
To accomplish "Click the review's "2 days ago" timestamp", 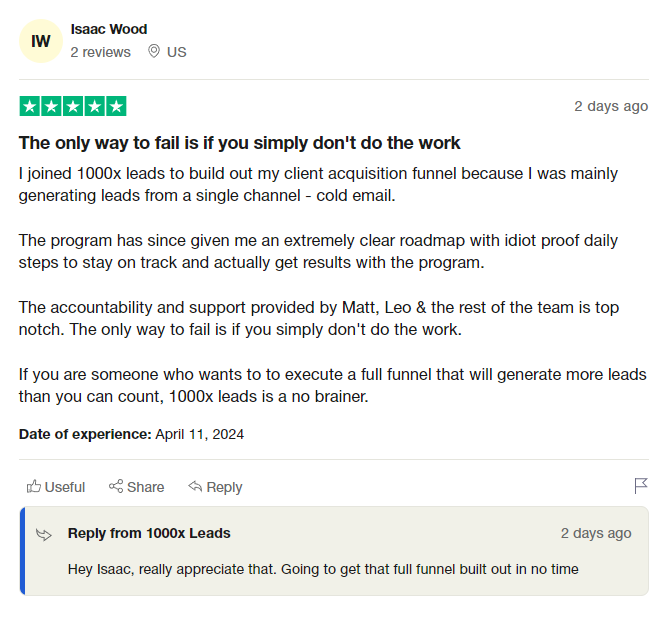I will [610, 106].
